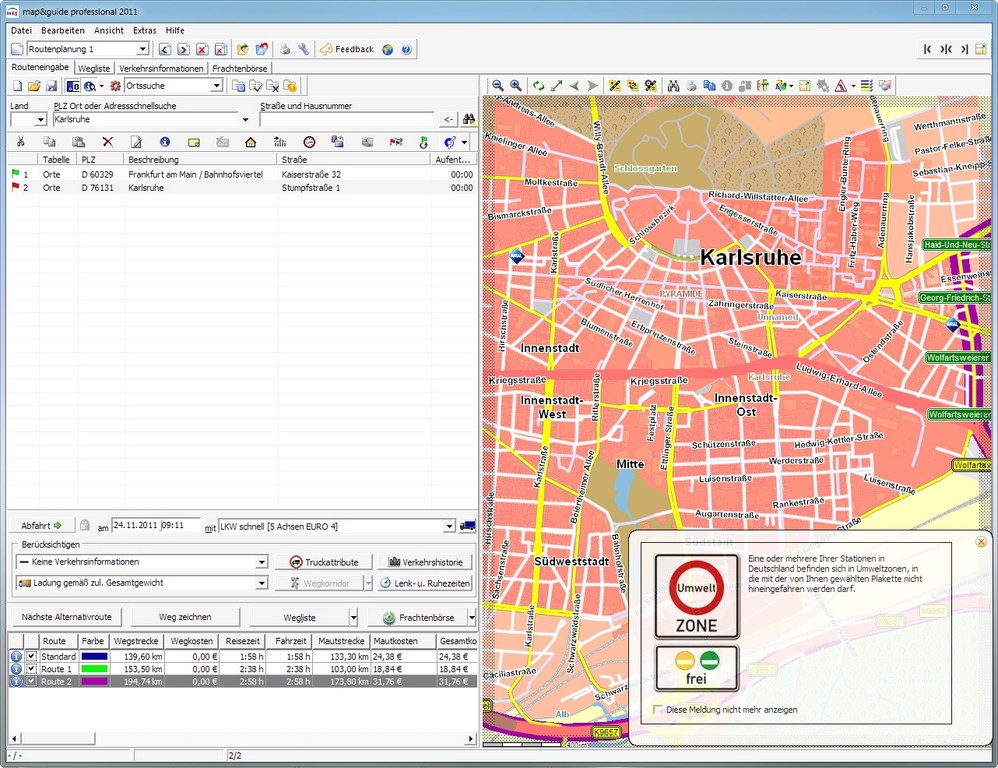This screenshot has height=768, width=998.
Task: Open Datei menu
Action: tap(21, 31)
